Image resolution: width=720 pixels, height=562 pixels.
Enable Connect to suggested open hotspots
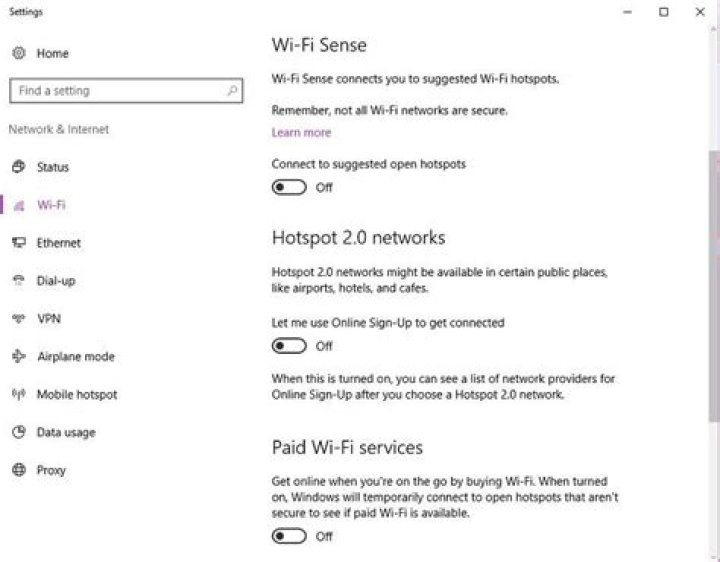coord(289,187)
